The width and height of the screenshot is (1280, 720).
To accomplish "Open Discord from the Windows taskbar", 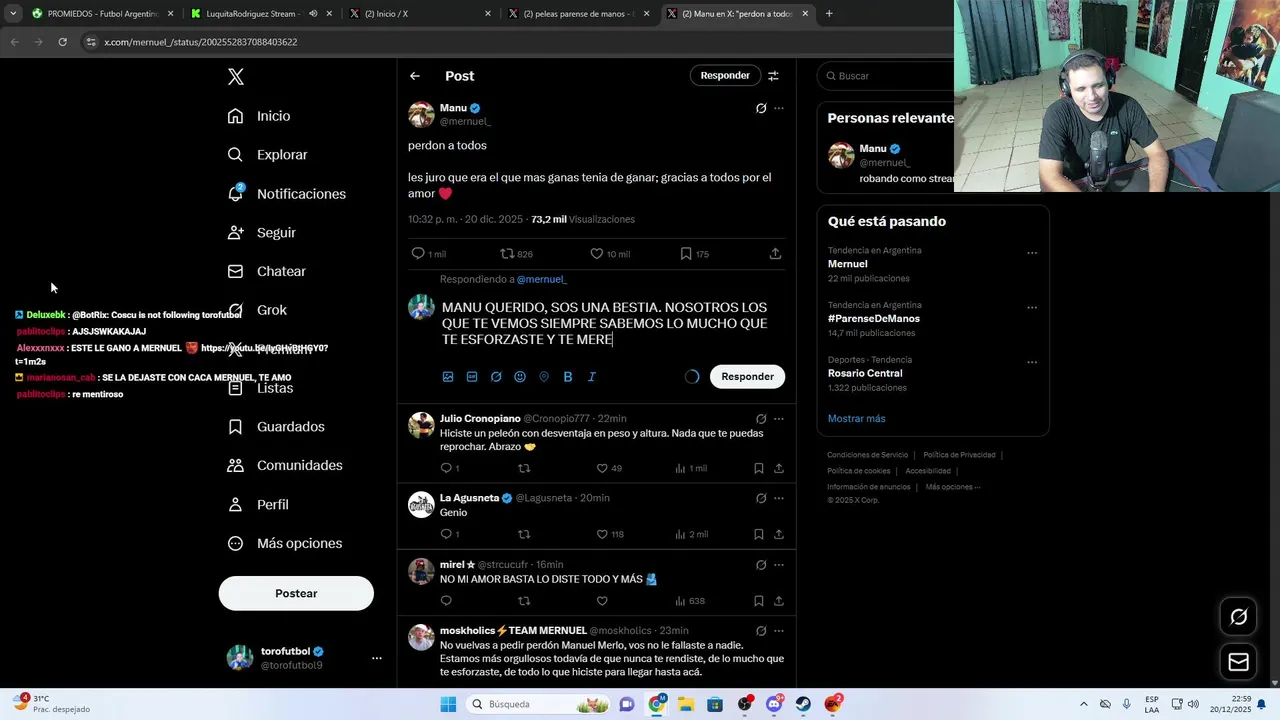I will point(774,704).
